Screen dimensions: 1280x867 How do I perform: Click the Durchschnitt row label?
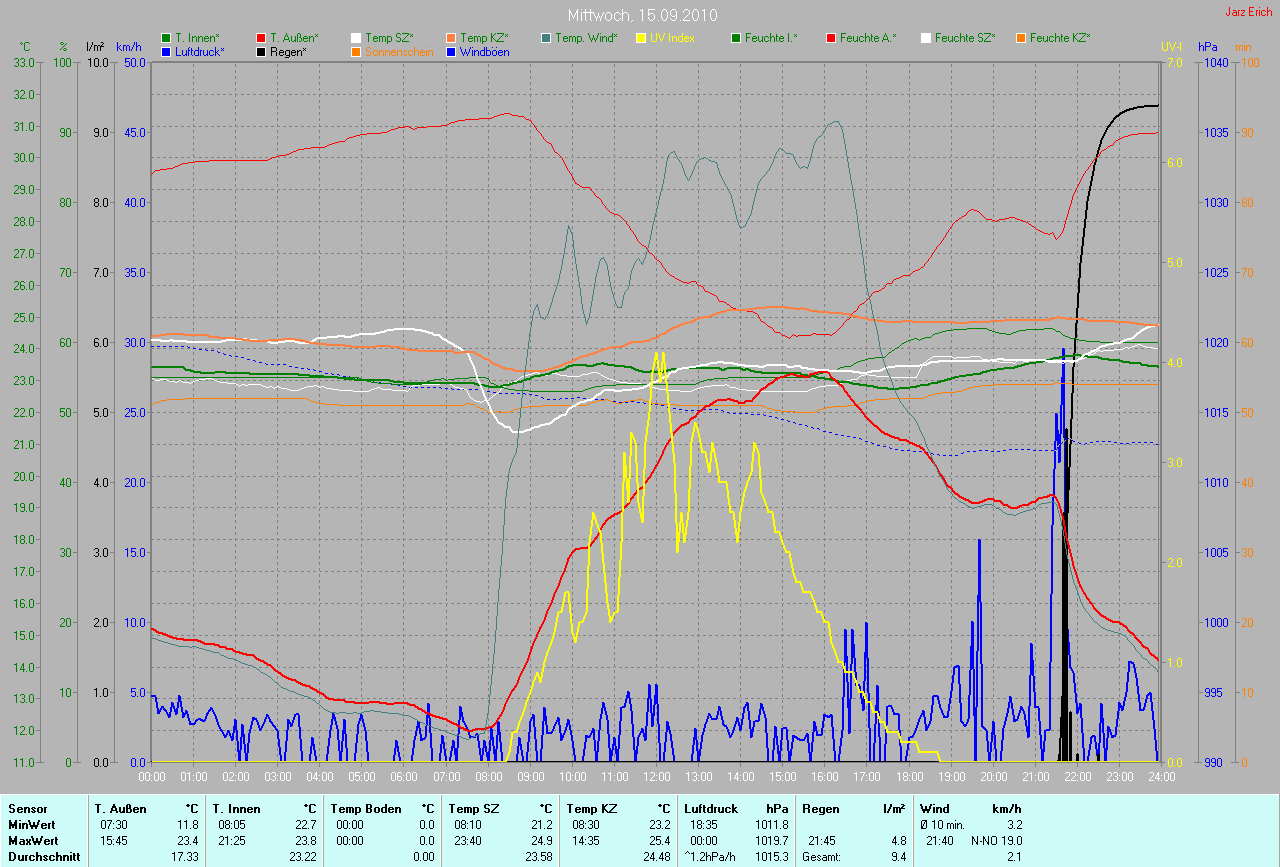[x=43, y=856]
